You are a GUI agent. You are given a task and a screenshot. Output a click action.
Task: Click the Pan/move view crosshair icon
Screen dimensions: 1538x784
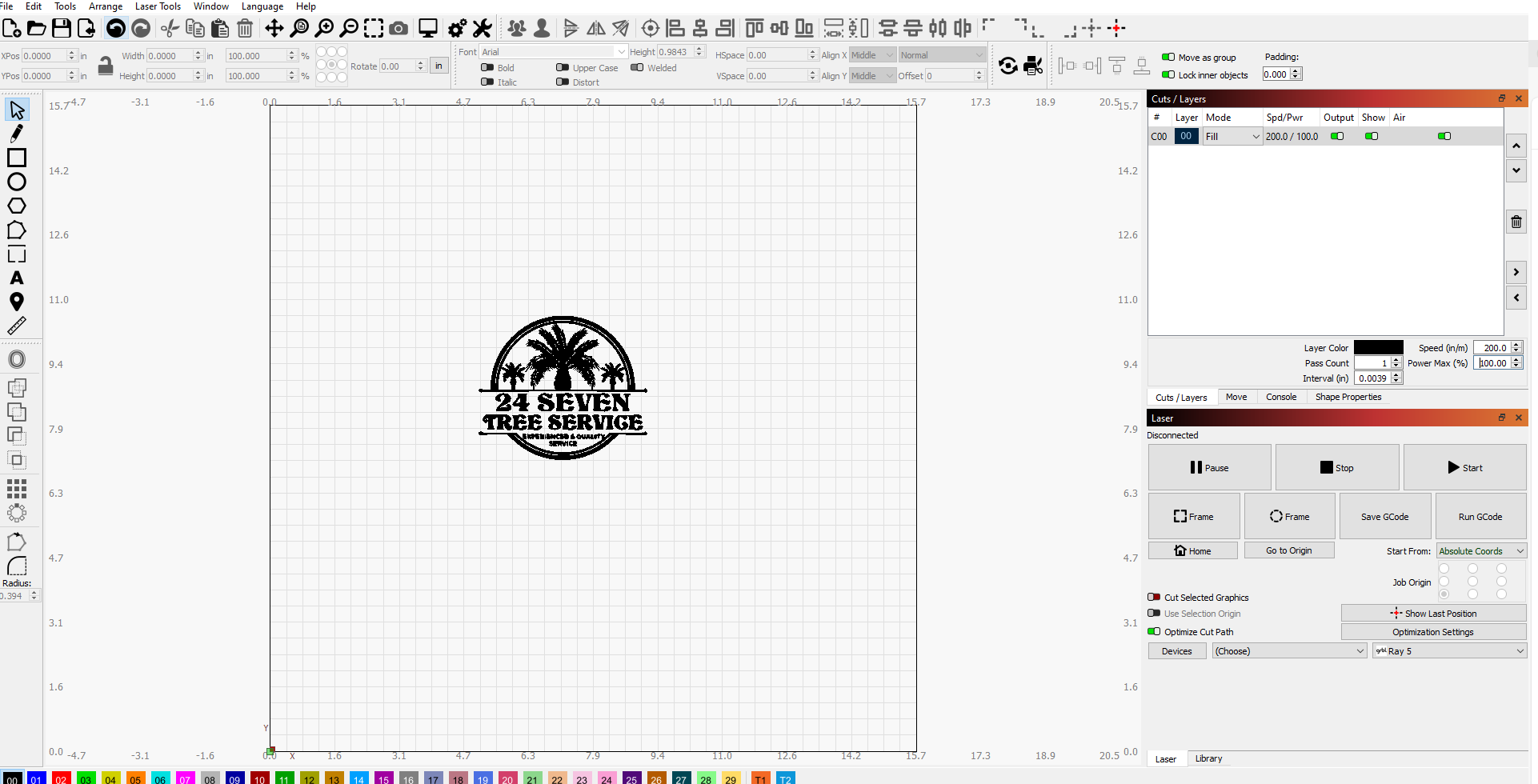274,29
